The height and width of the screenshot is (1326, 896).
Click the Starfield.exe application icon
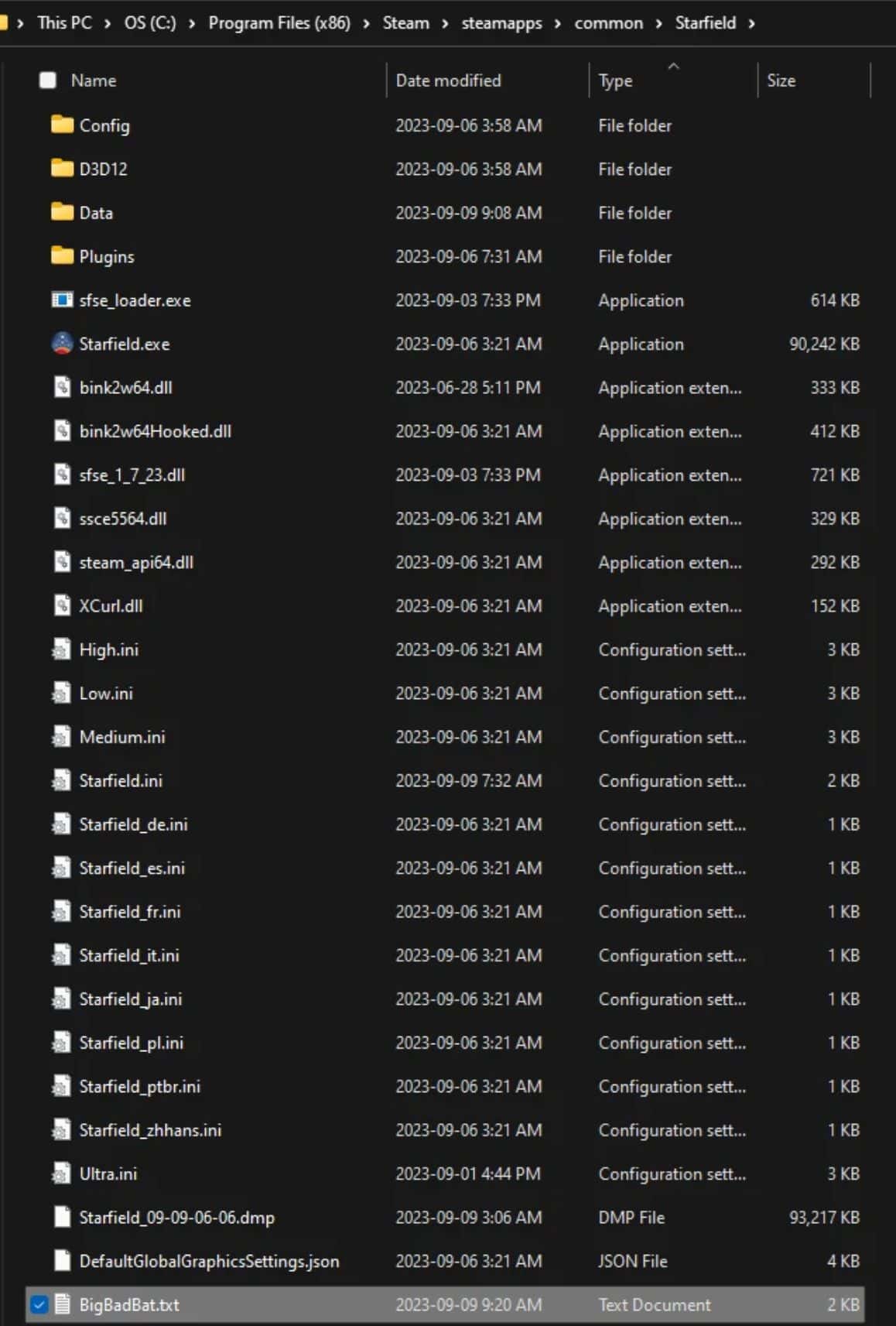[x=62, y=344]
